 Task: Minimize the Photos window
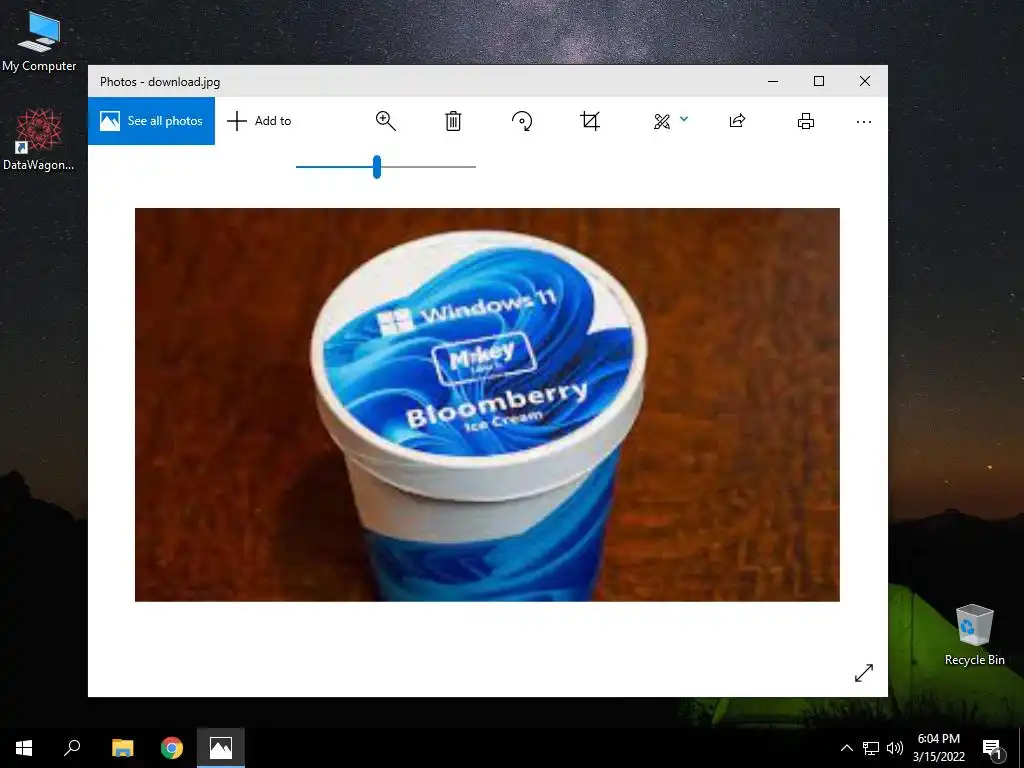tap(773, 81)
